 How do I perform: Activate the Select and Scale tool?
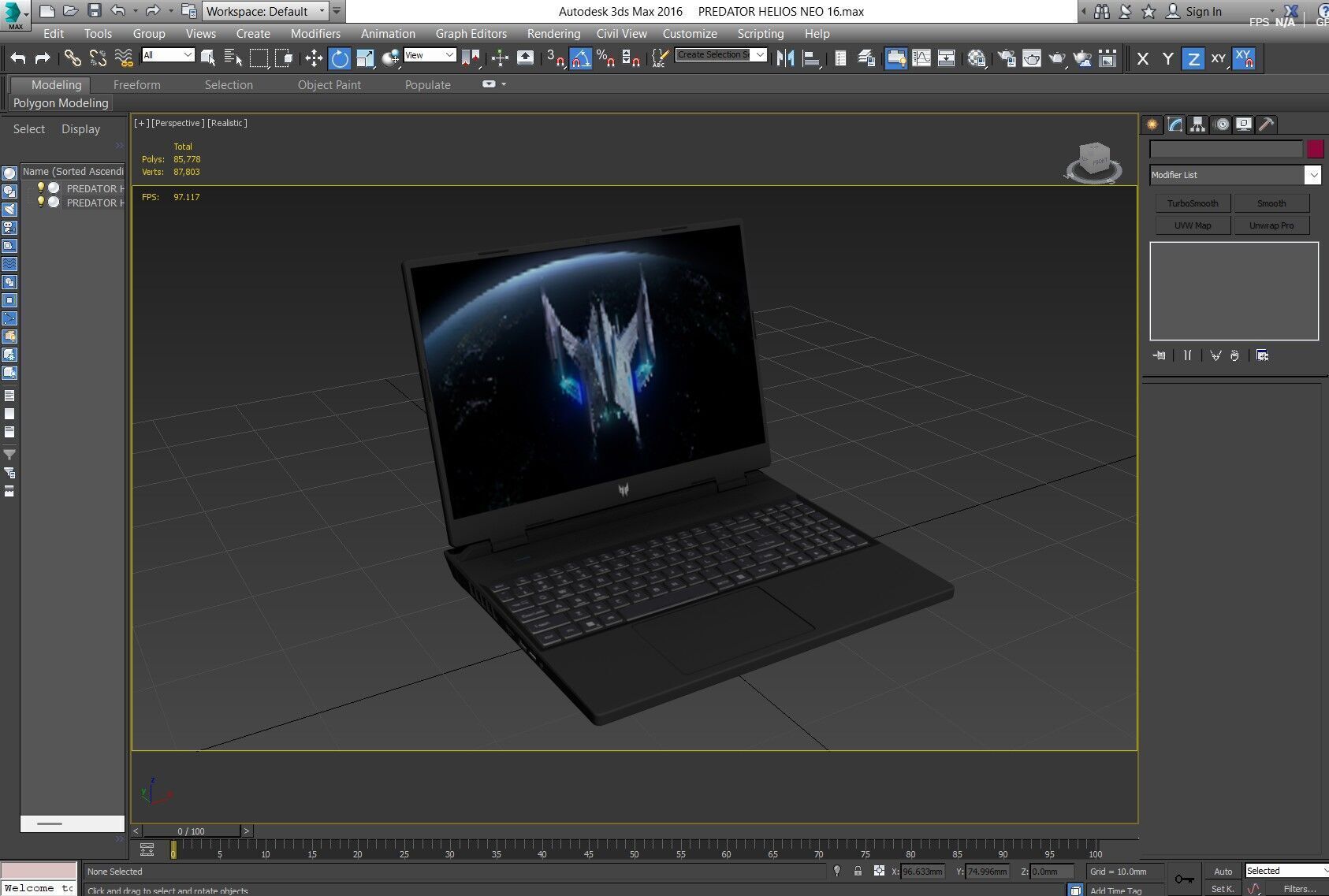365,58
